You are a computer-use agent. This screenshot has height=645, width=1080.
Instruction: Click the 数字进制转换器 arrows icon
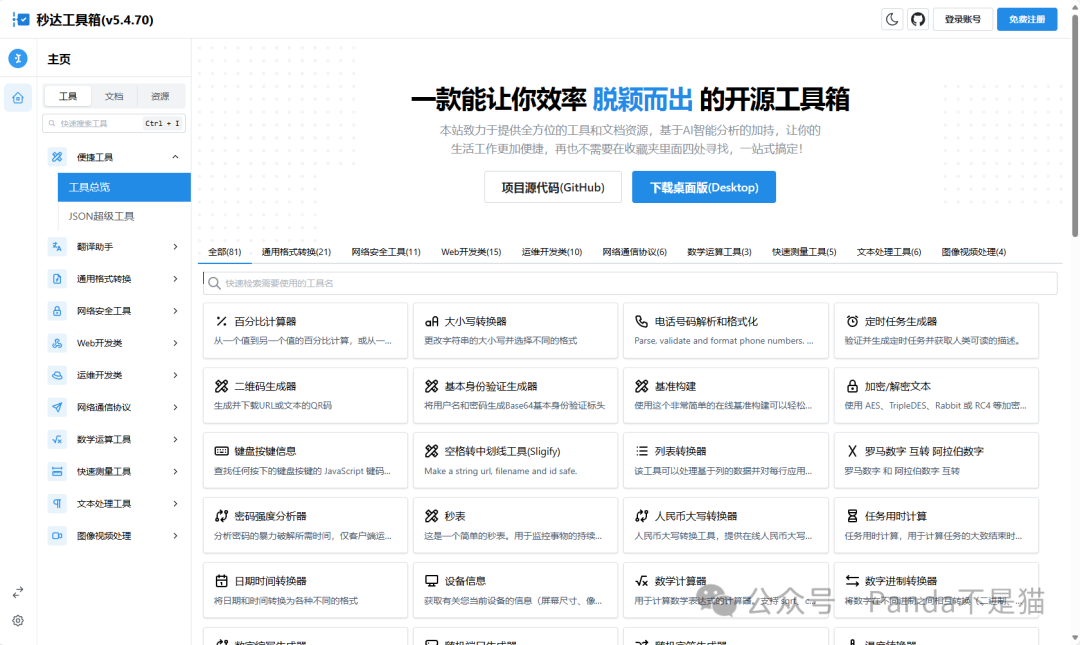(852, 581)
